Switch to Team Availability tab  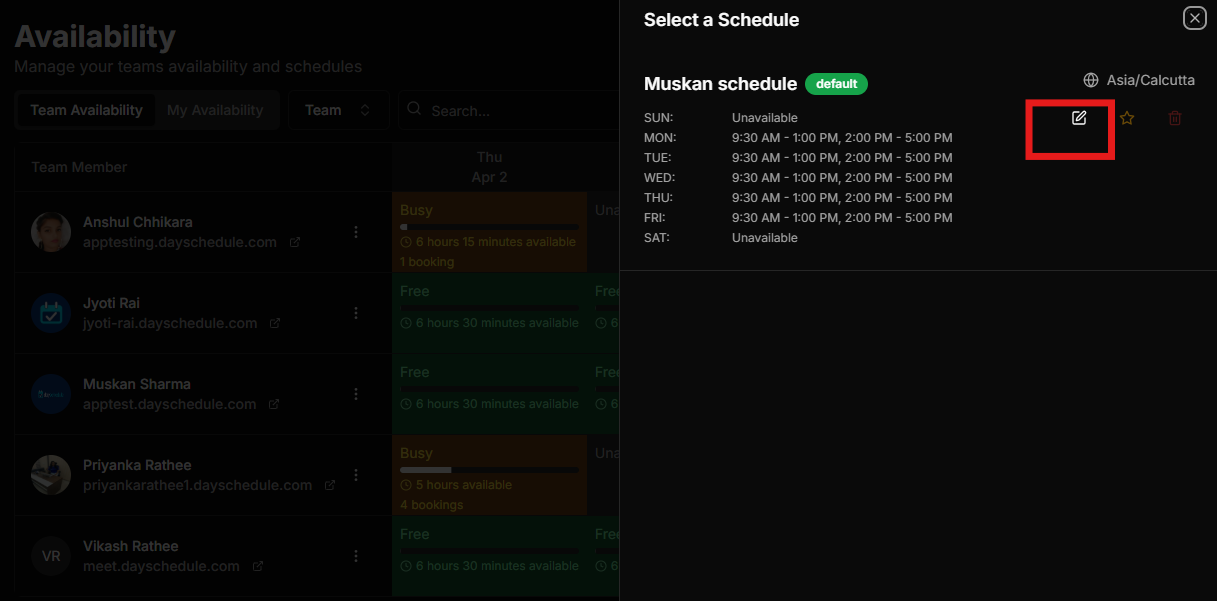pos(86,110)
